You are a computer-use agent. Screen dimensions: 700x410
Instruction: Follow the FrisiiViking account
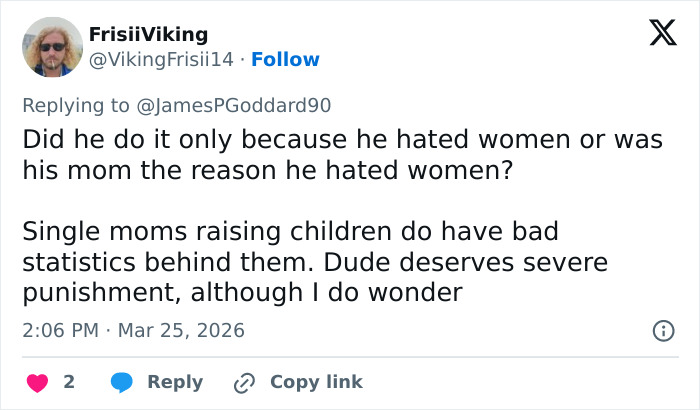pos(286,60)
